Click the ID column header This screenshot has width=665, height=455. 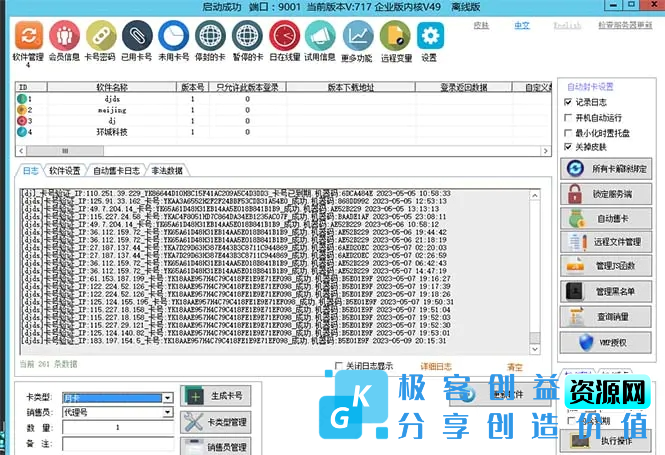31,87
